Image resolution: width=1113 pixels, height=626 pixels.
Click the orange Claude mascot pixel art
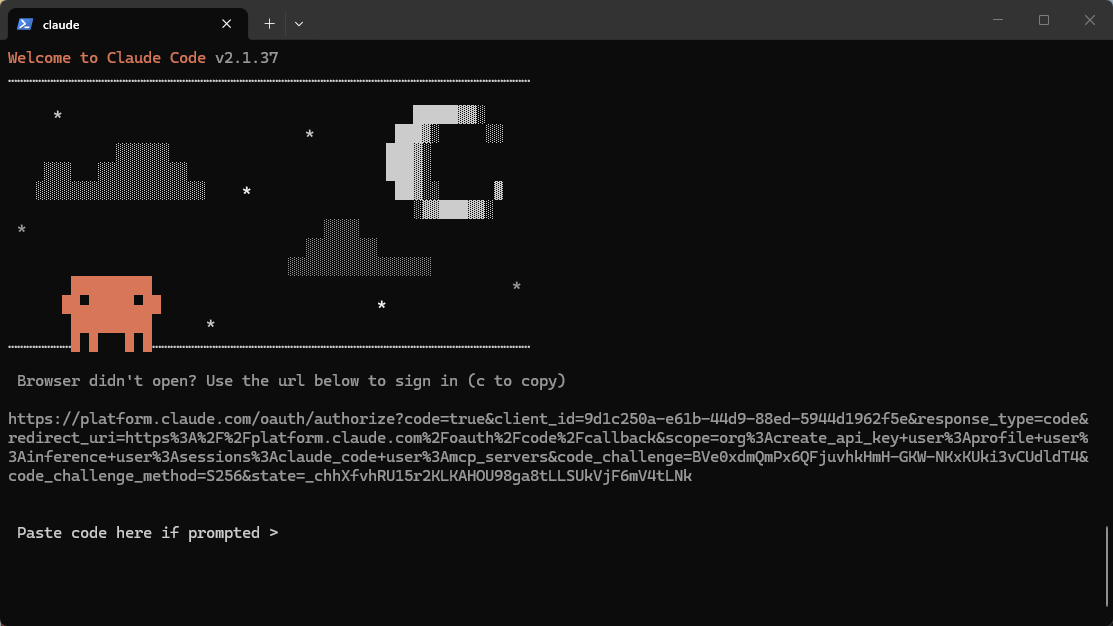tap(111, 312)
